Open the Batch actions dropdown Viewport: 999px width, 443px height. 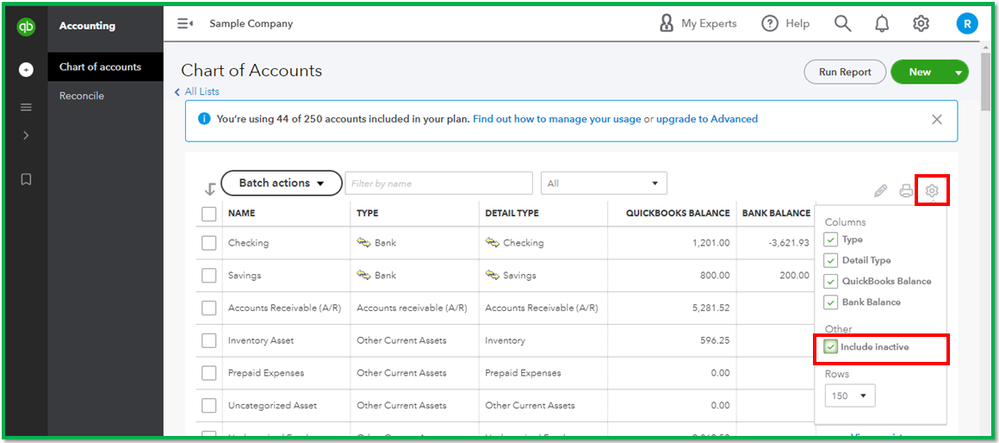click(x=282, y=183)
